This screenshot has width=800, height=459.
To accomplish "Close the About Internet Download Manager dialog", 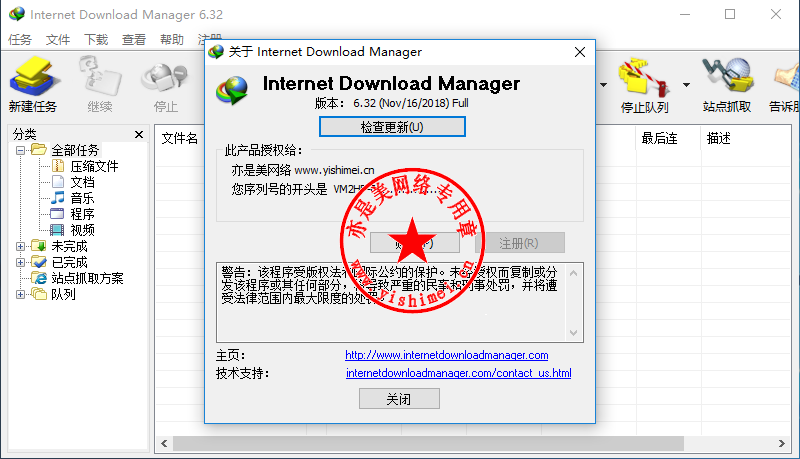I will pos(580,52).
